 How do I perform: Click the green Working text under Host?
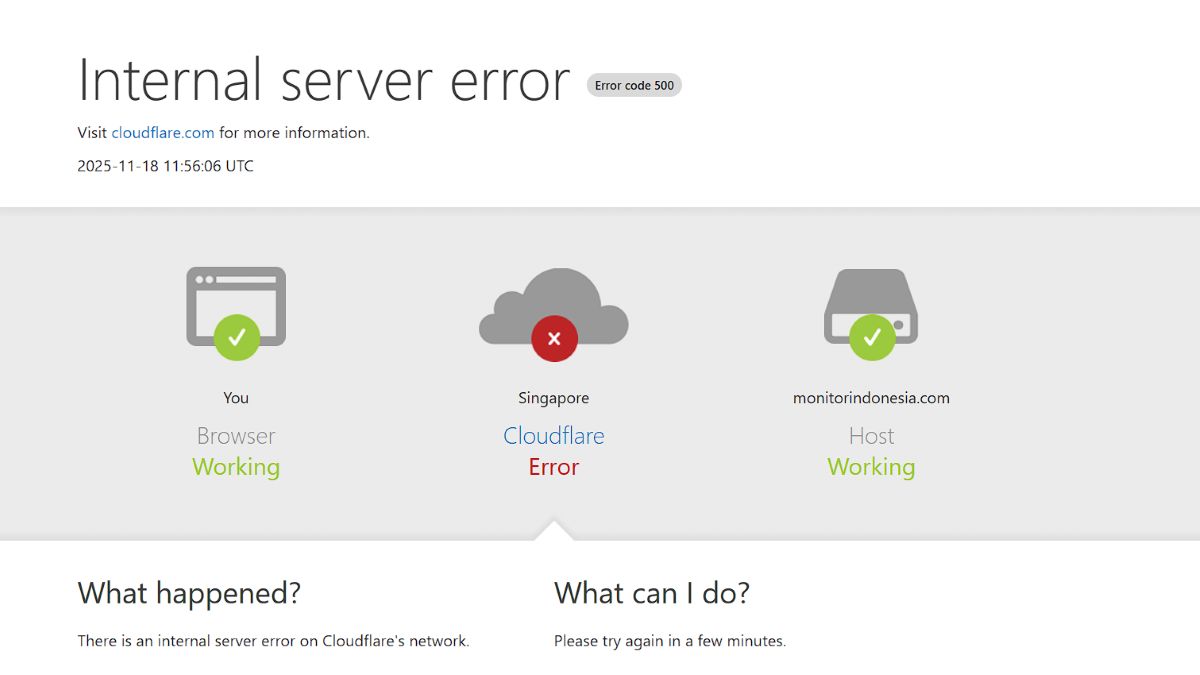point(871,467)
